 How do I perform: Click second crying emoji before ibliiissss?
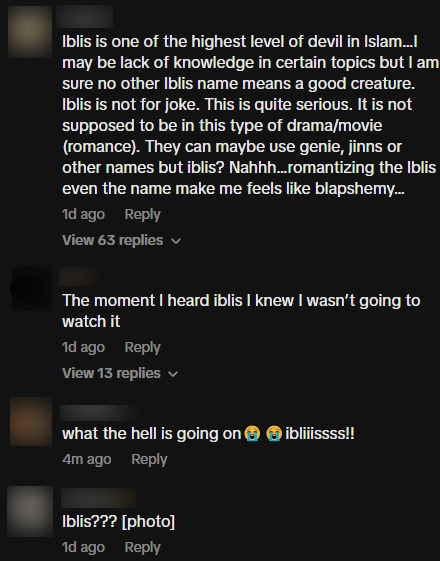tap(274, 434)
